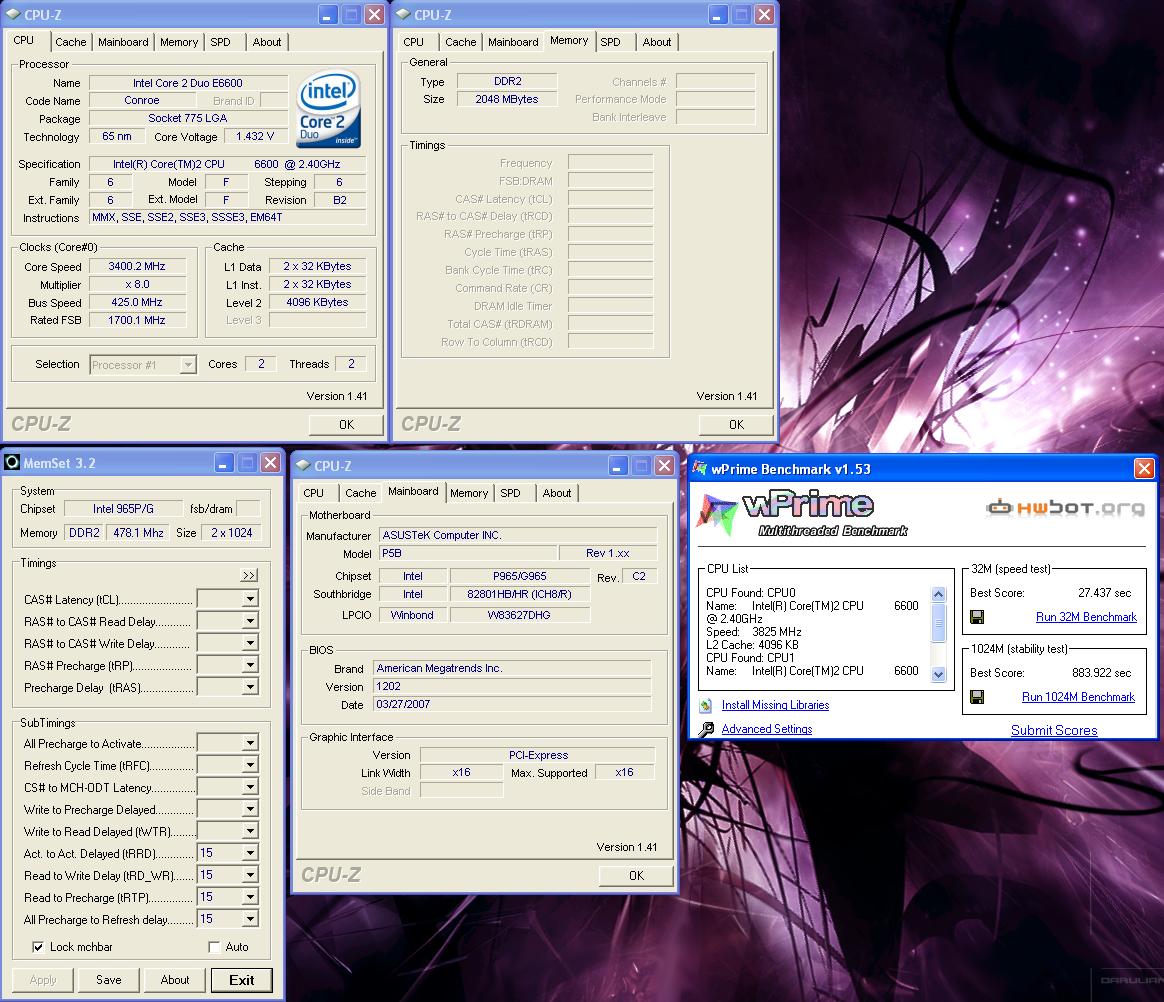The width and height of the screenshot is (1164, 1002).
Task: Open the RAS# to CAS# Write Delay dropdown
Action: pos(250,643)
